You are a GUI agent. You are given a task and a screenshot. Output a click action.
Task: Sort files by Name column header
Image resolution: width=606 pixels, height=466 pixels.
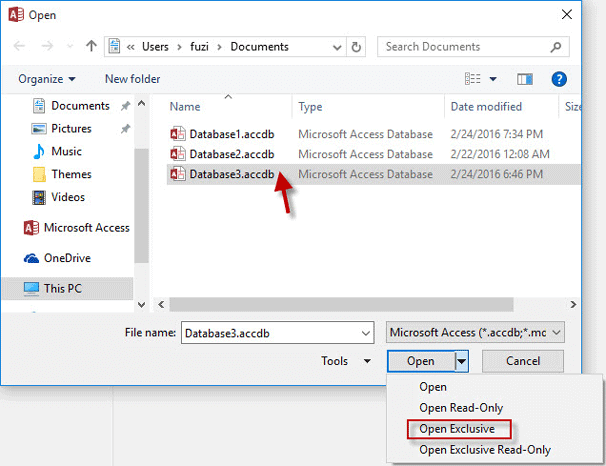pyautogui.click(x=185, y=107)
